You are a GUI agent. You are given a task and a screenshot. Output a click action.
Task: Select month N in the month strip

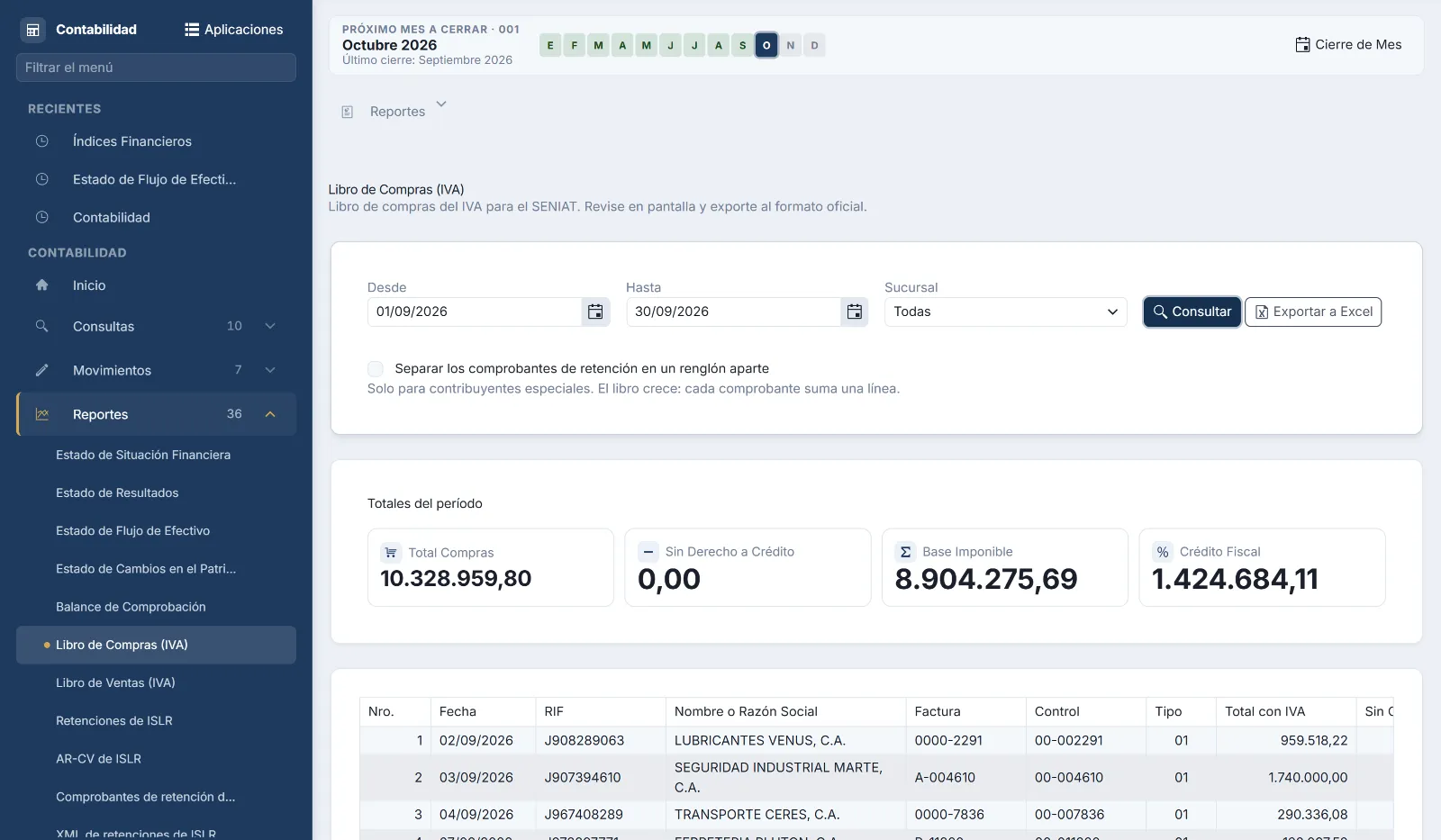[x=791, y=45]
